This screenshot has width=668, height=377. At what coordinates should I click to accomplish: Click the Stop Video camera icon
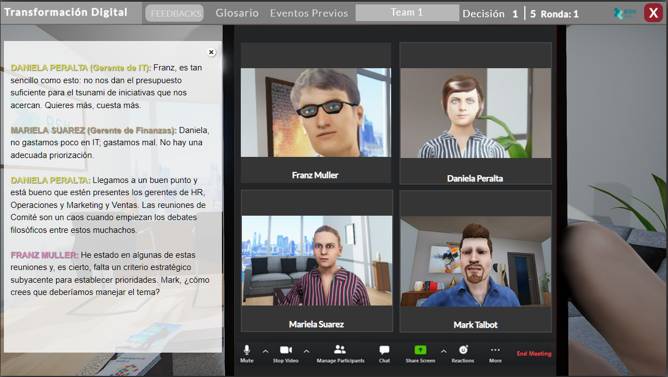tap(286, 350)
